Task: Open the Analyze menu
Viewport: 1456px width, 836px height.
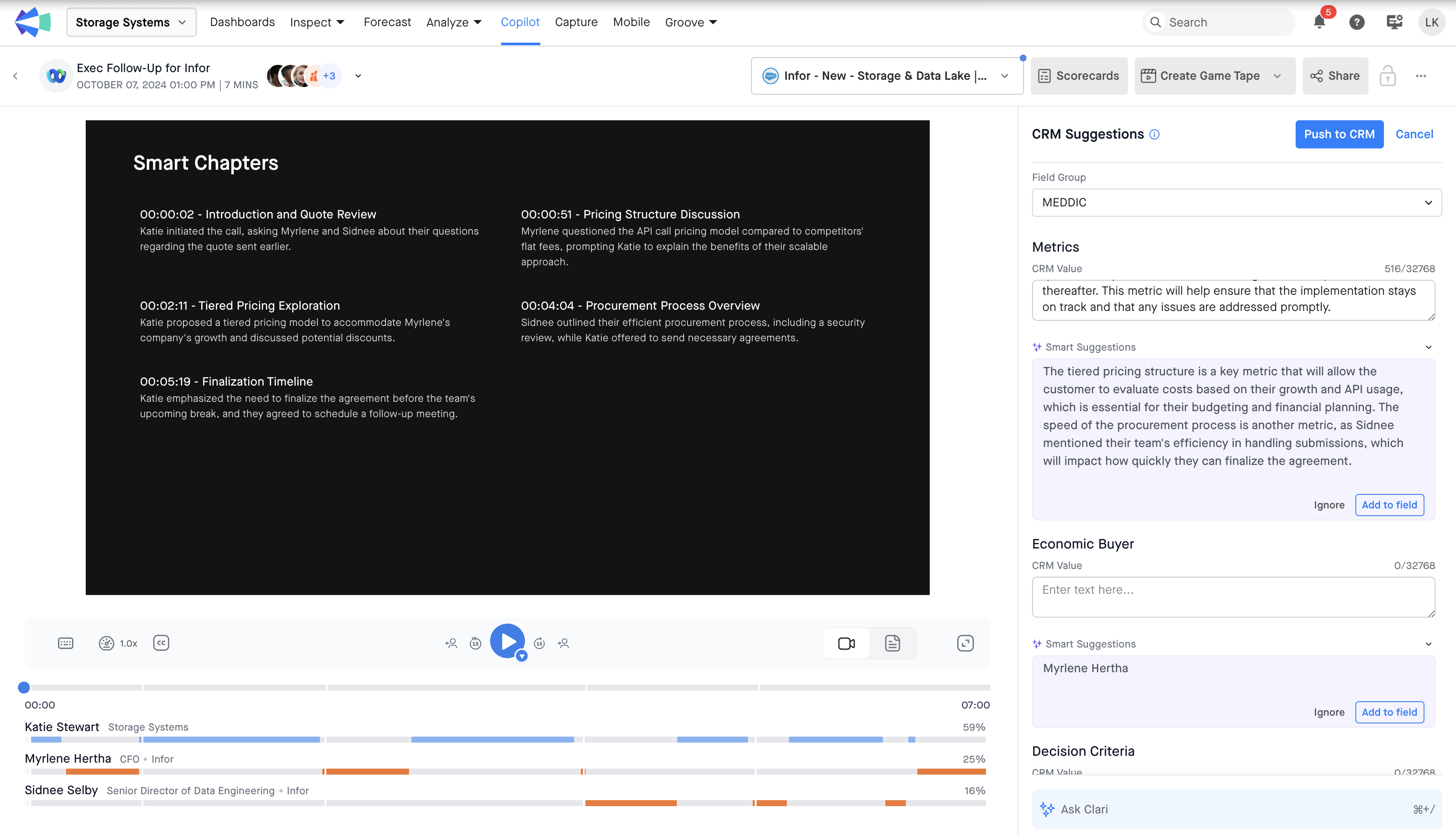Action: tap(454, 22)
